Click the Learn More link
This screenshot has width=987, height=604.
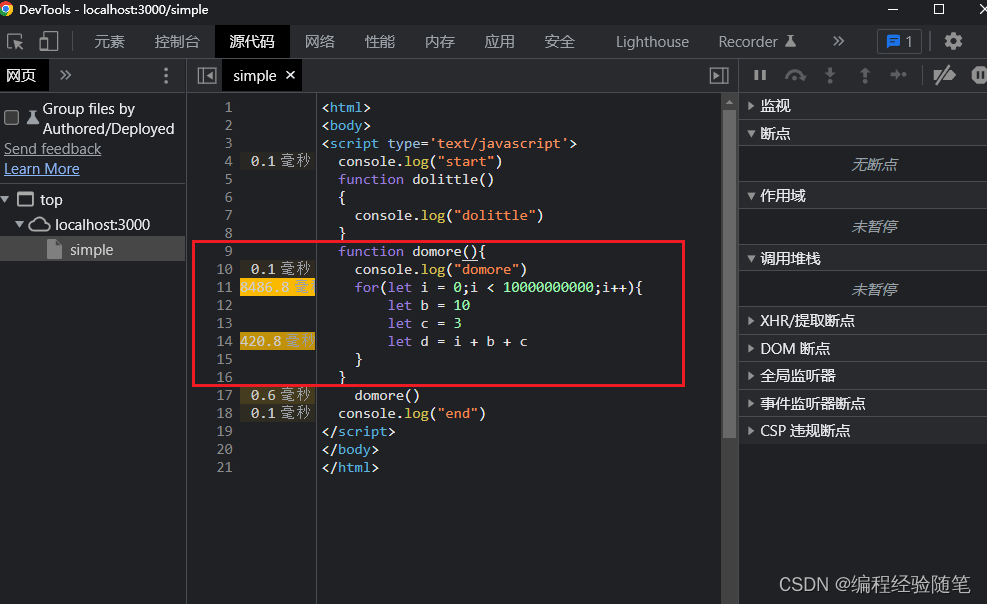click(41, 168)
